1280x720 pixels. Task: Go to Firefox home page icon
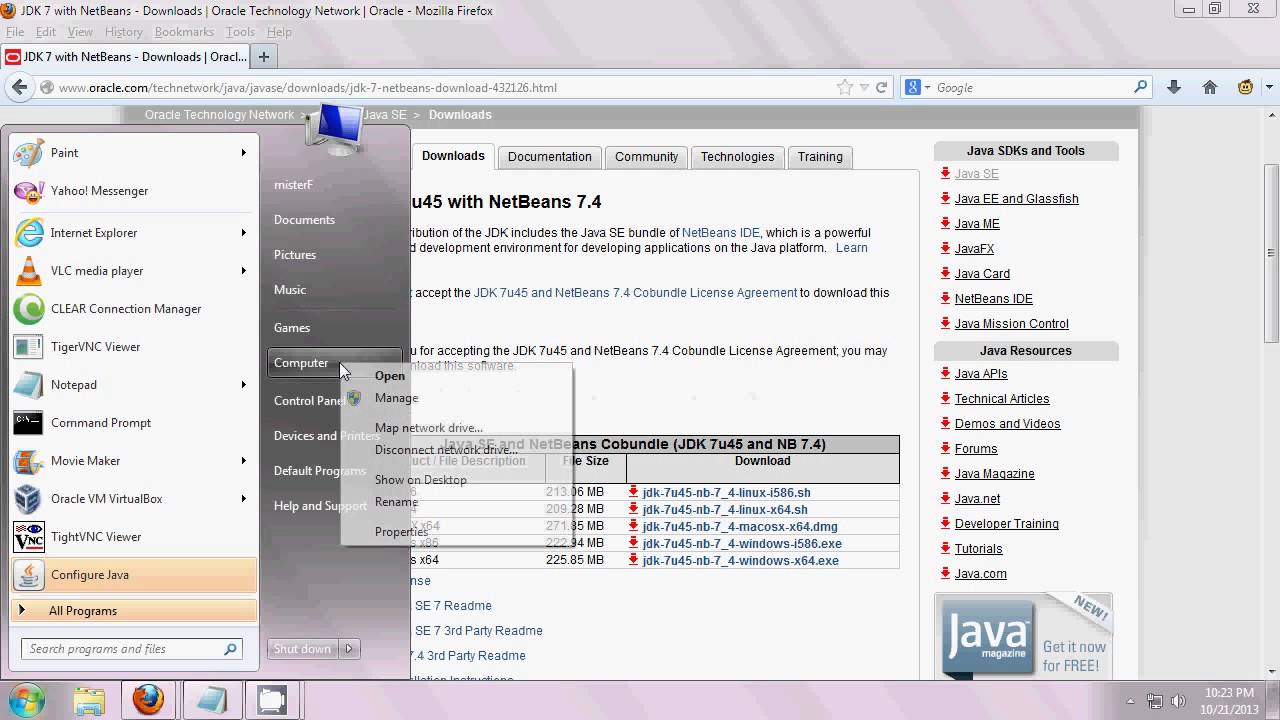[x=1210, y=88]
